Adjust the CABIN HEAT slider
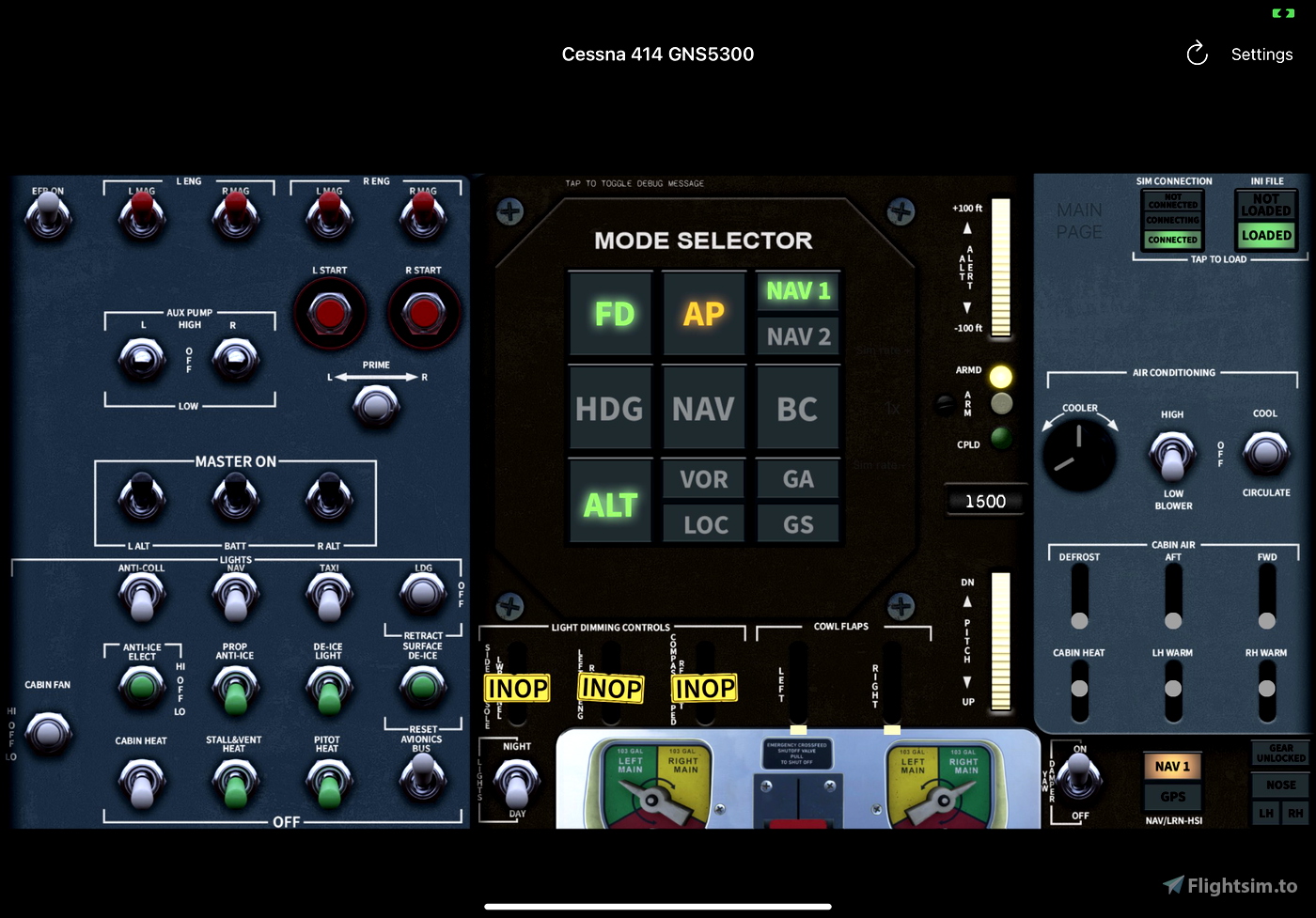Image resolution: width=1316 pixels, height=918 pixels. point(1079,691)
